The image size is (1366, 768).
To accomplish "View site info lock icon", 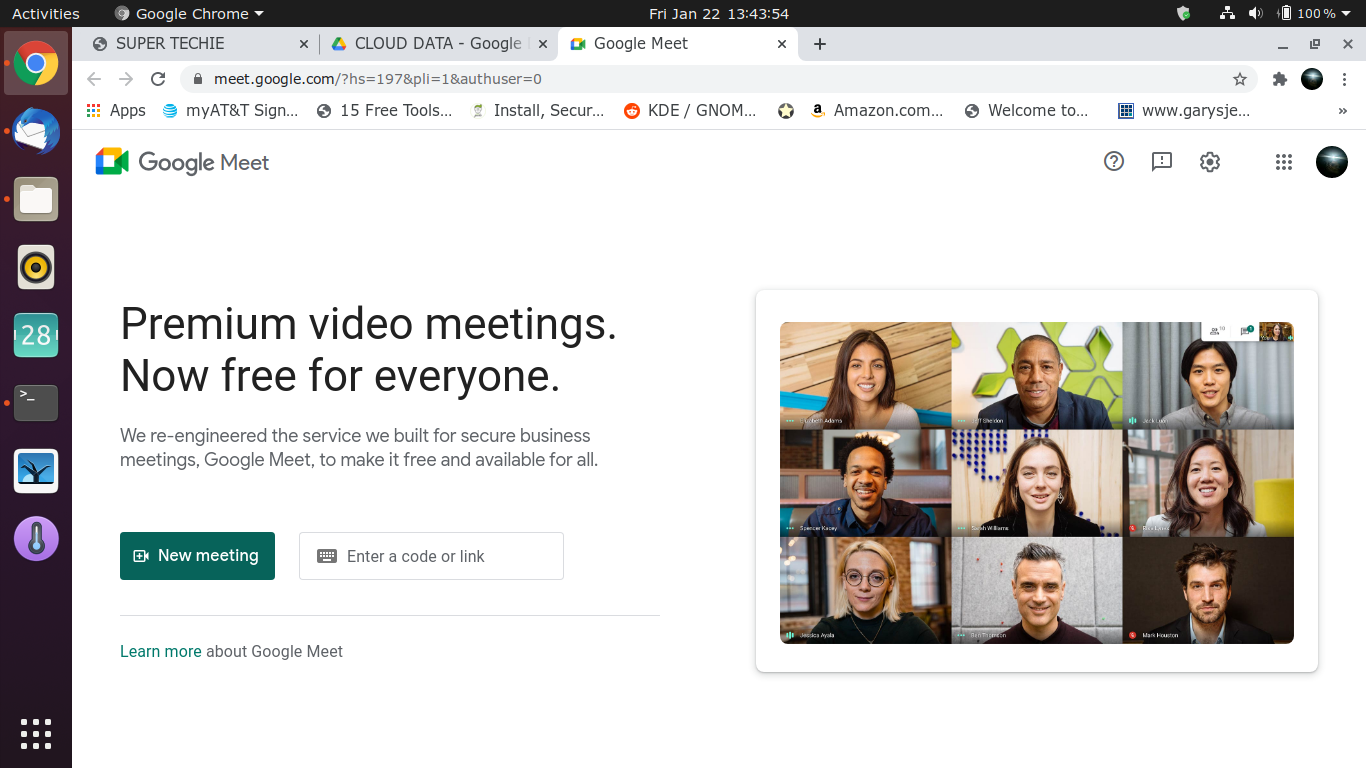I will (197, 79).
